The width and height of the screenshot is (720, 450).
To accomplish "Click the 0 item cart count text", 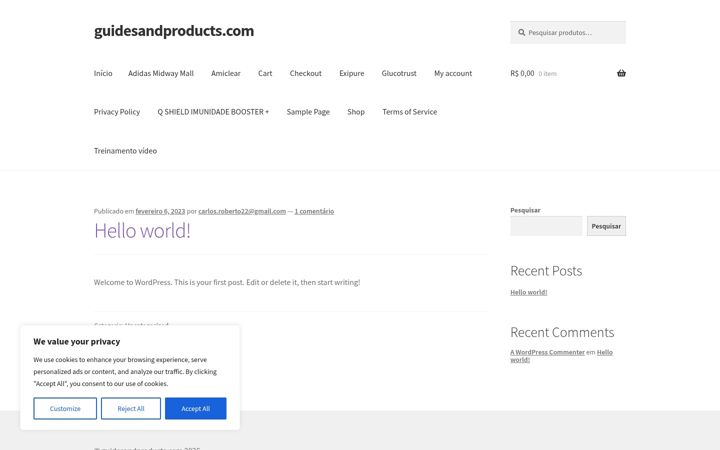I will 547,73.
